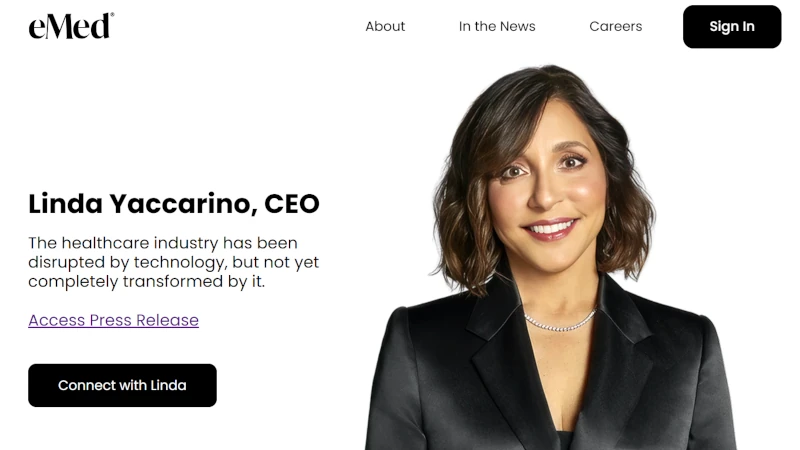Click the word CEO in the heading
The height and width of the screenshot is (450, 800).
click(292, 204)
